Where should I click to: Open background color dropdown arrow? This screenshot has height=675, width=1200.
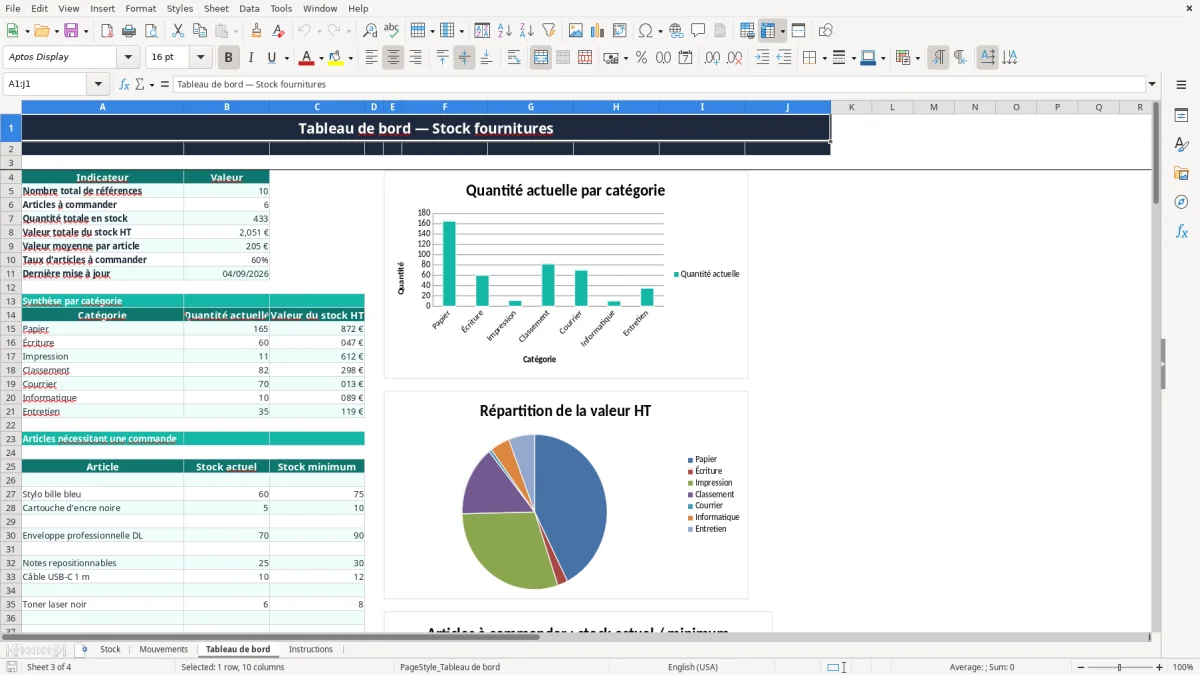(x=350, y=58)
